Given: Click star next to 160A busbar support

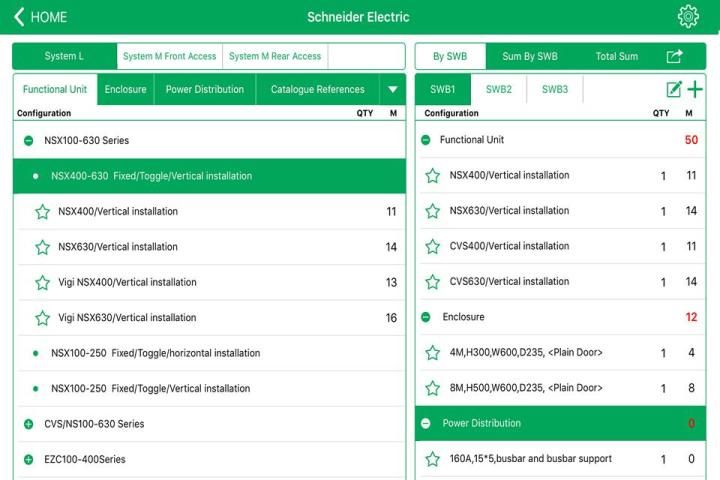Looking at the screenshot, I should coord(433,459).
